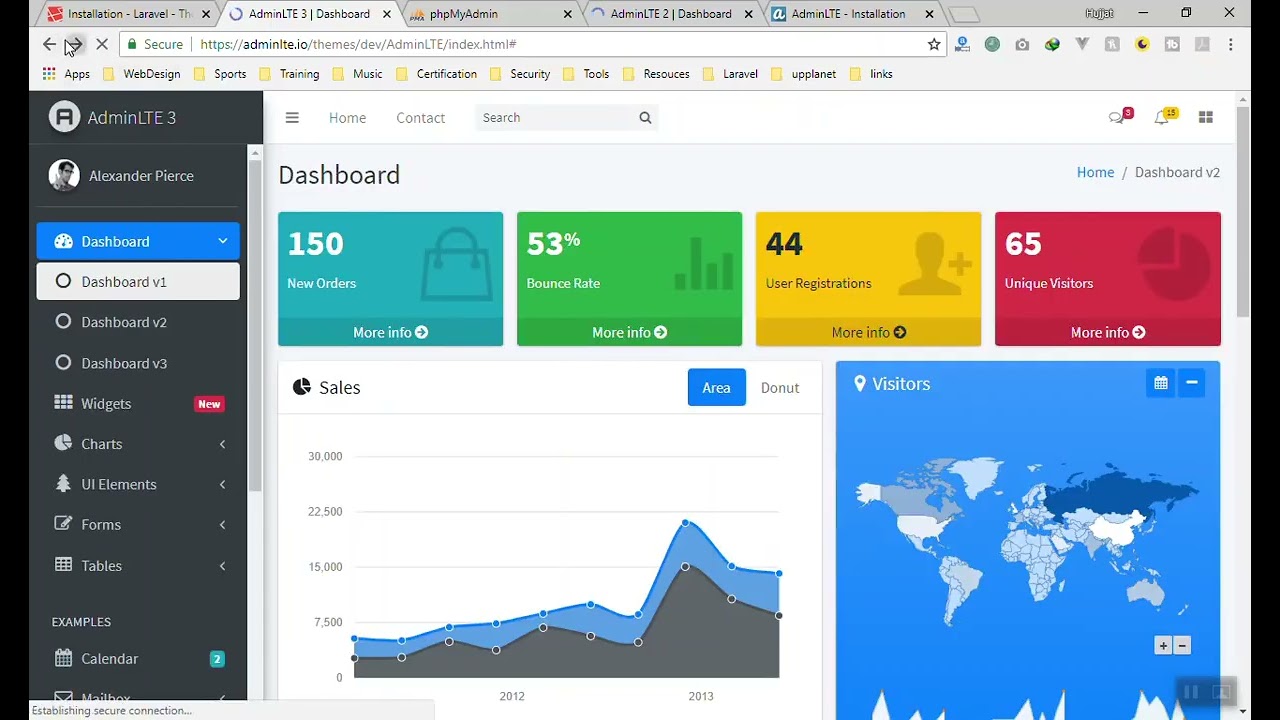The image size is (1280, 720).
Task: Expand the Tables sidebar menu
Action: tap(138, 565)
